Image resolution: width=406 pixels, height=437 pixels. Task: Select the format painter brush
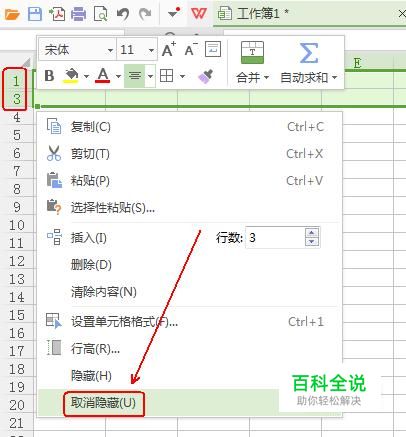tap(205, 76)
